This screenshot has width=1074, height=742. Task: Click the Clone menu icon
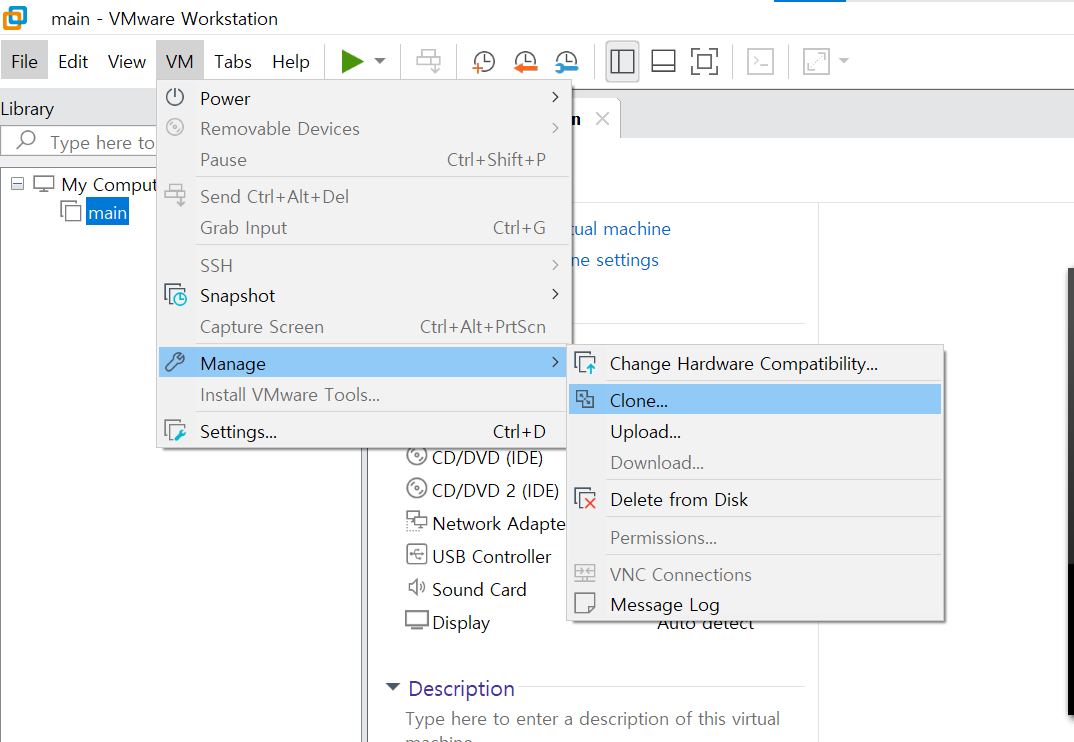point(585,399)
